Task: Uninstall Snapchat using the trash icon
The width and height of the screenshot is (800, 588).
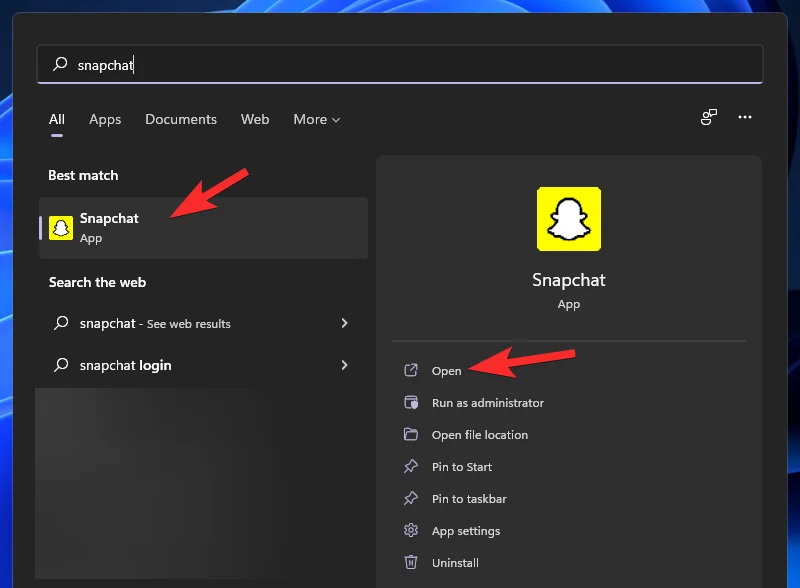Action: [x=411, y=562]
